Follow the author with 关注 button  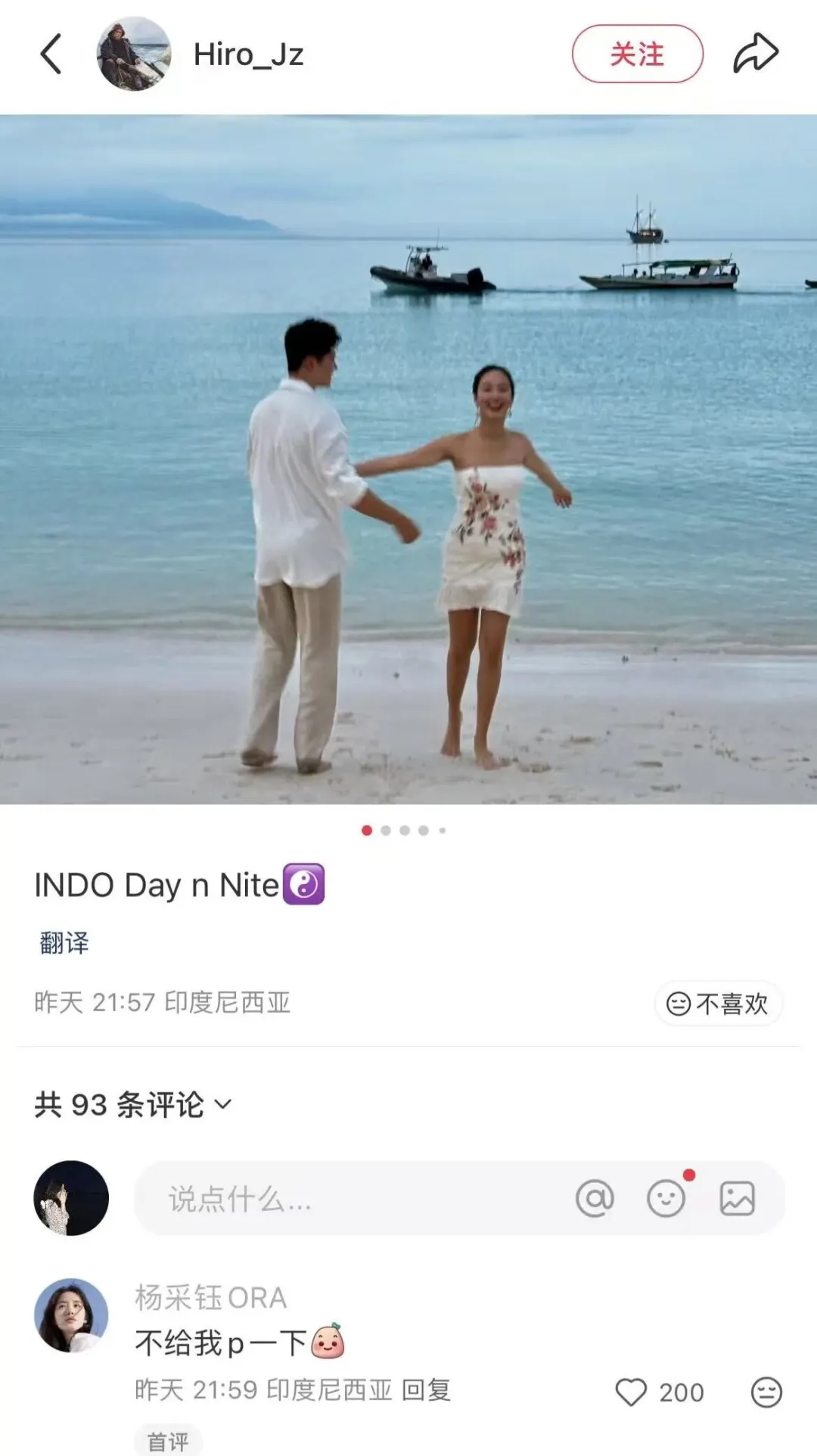637,54
